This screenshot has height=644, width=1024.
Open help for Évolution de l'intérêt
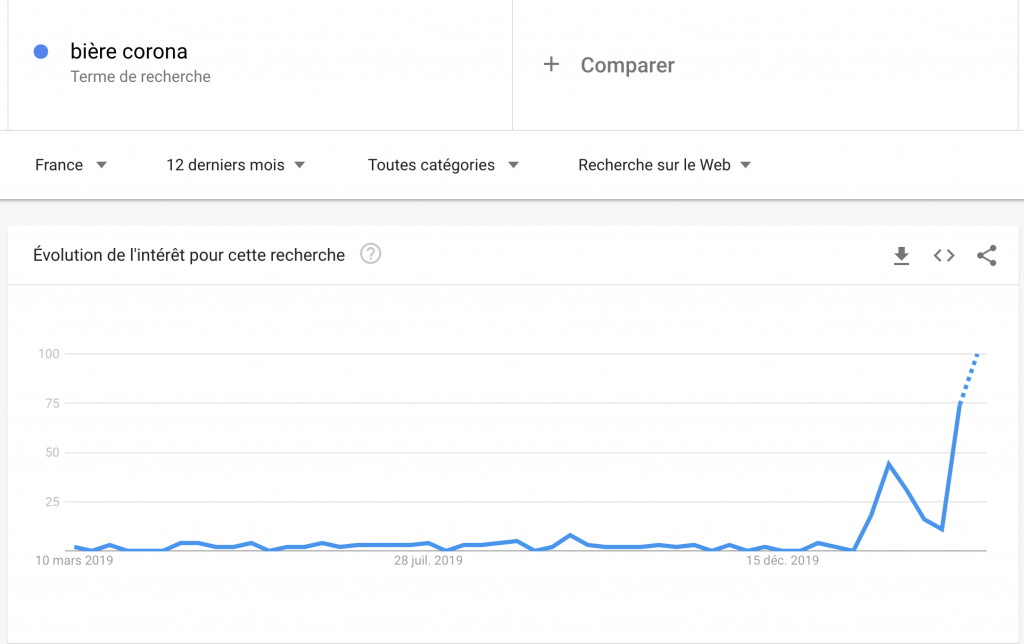(370, 253)
